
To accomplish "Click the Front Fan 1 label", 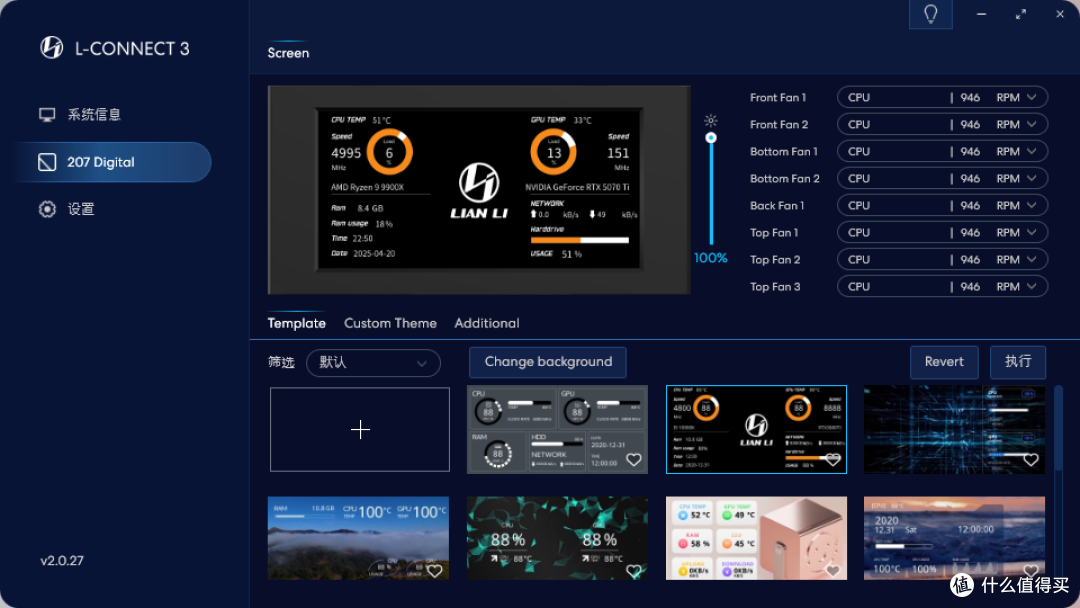I will coord(778,97).
